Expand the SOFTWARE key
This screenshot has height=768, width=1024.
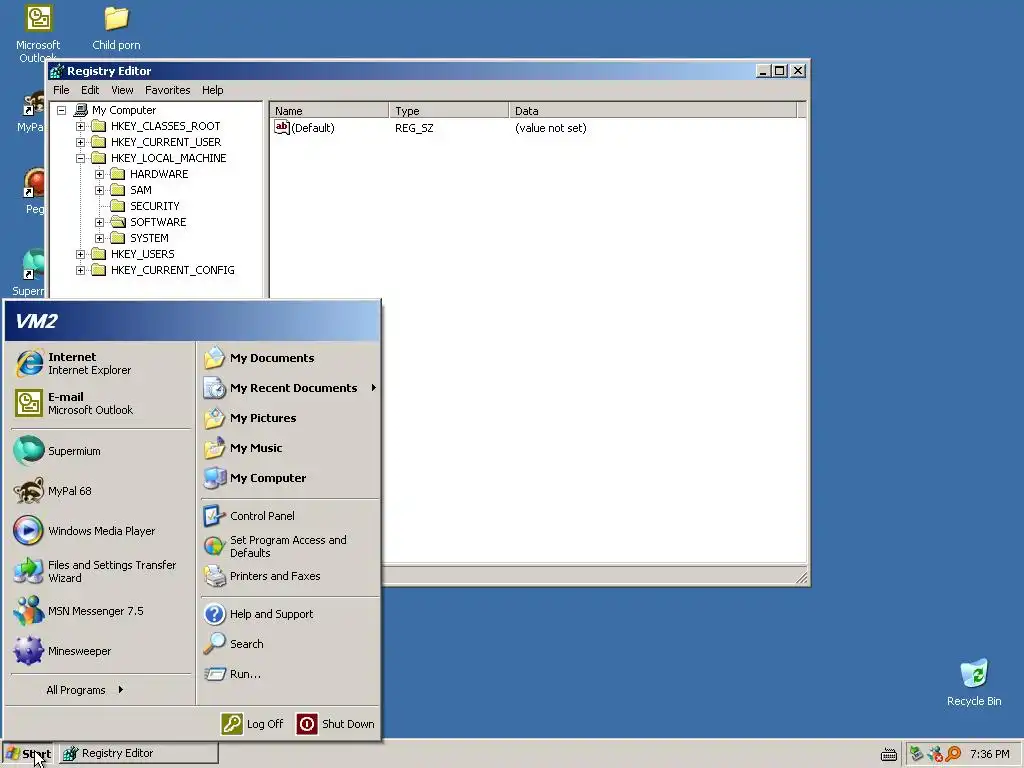tap(99, 222)
